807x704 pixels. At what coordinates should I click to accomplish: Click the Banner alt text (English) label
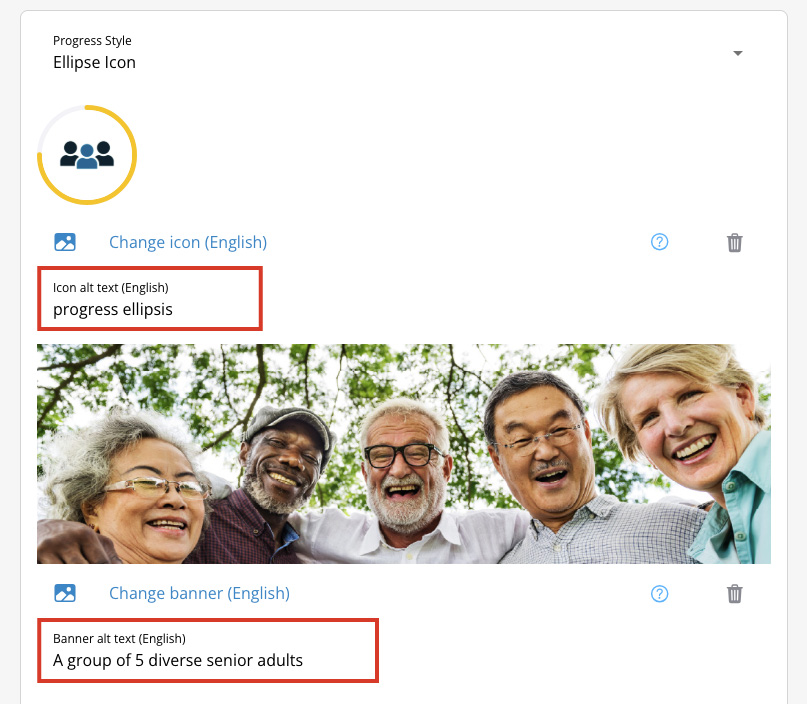119,638
